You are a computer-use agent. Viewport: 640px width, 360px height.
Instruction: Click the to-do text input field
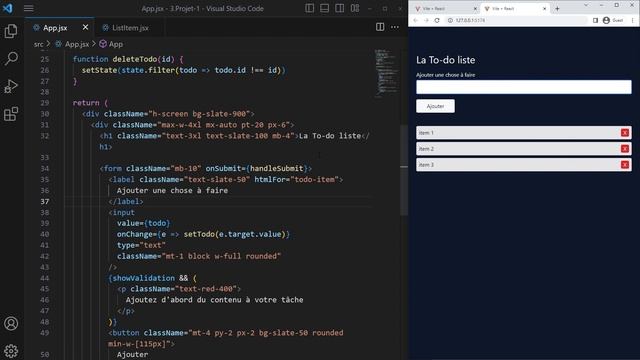(x=524, y=87)
